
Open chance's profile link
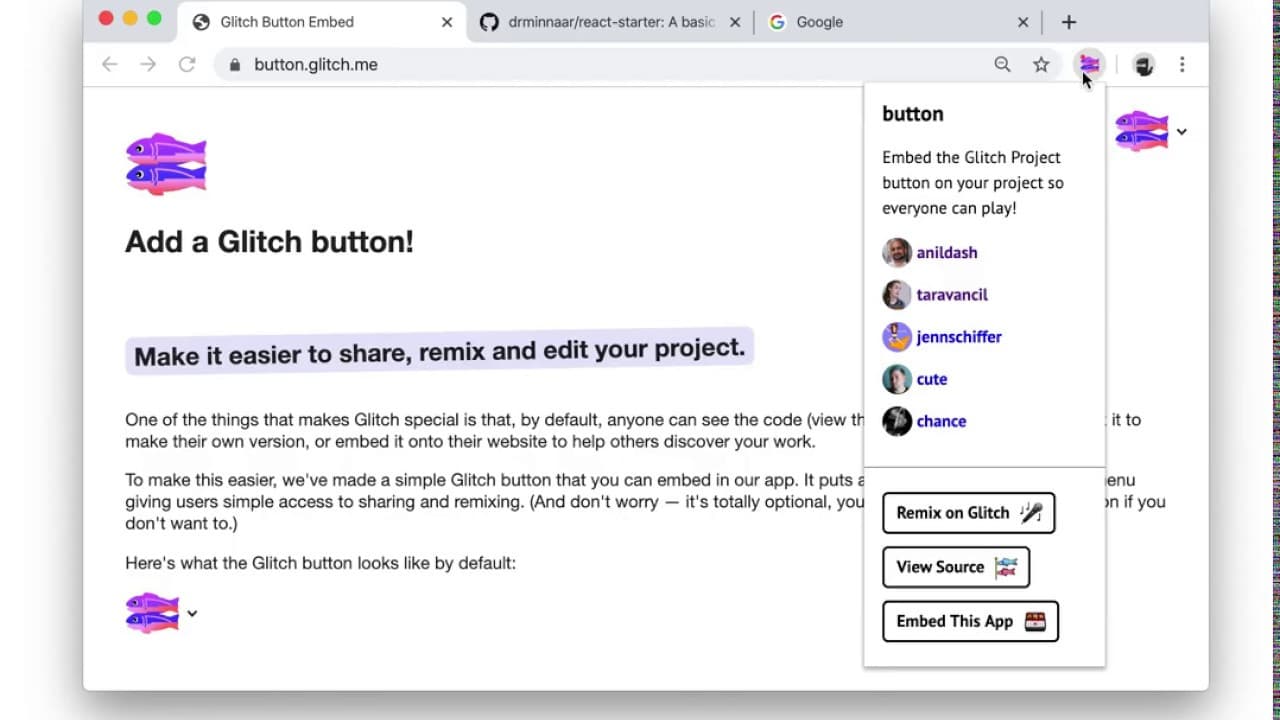click(941, 421)
